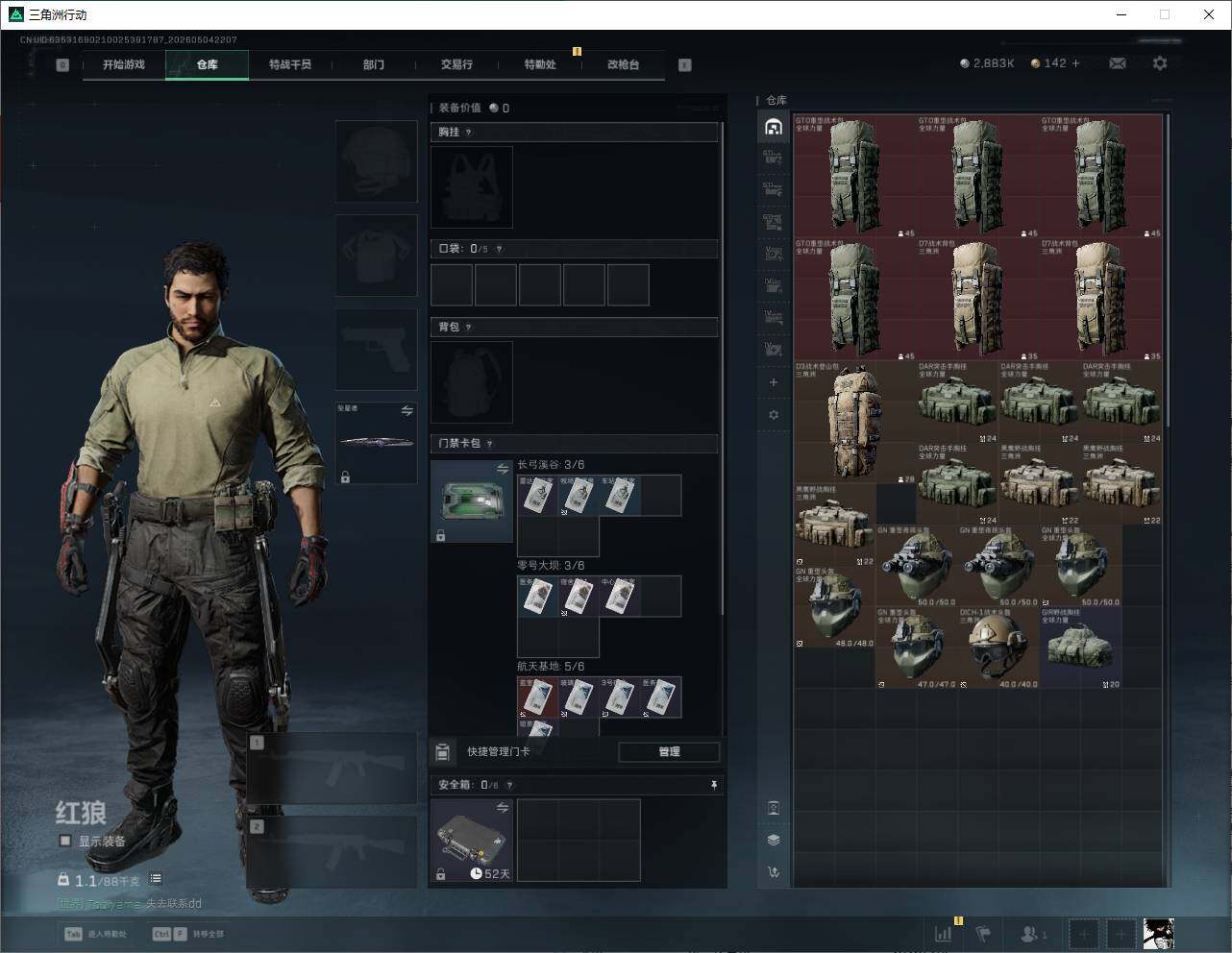Click the Ctrl F 转移全部 button

tap(188, 934)
